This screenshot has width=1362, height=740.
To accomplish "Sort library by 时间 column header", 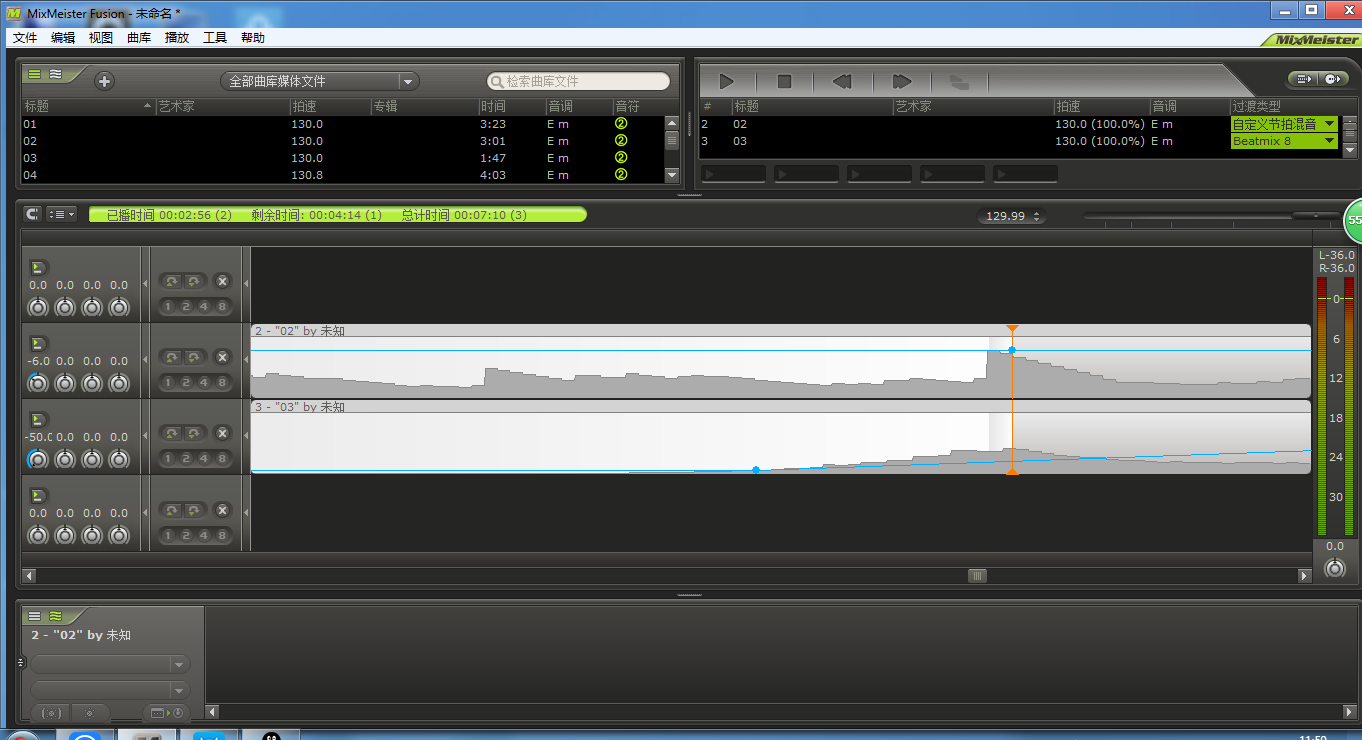I will [511, 106].
